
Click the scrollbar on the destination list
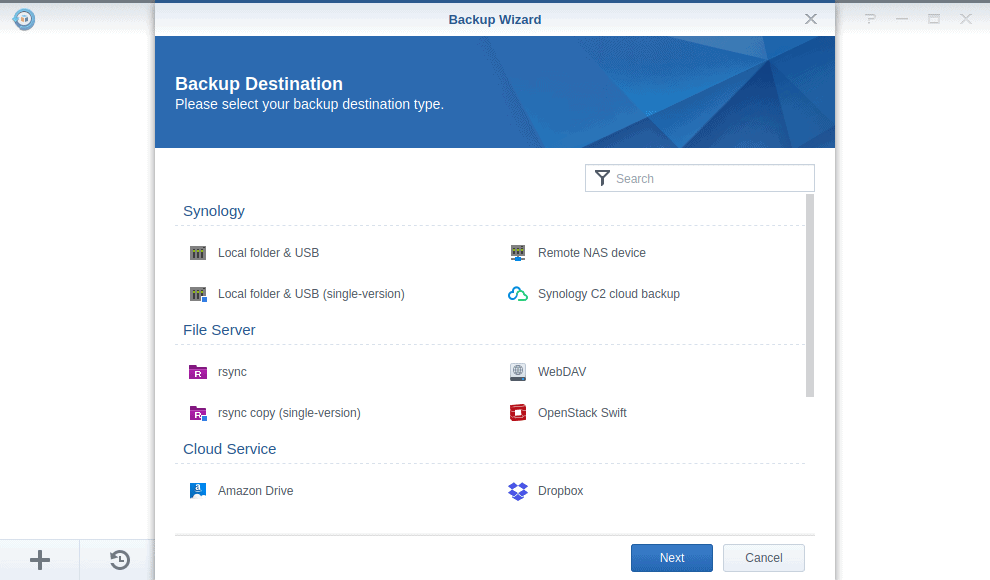point(813,300)
